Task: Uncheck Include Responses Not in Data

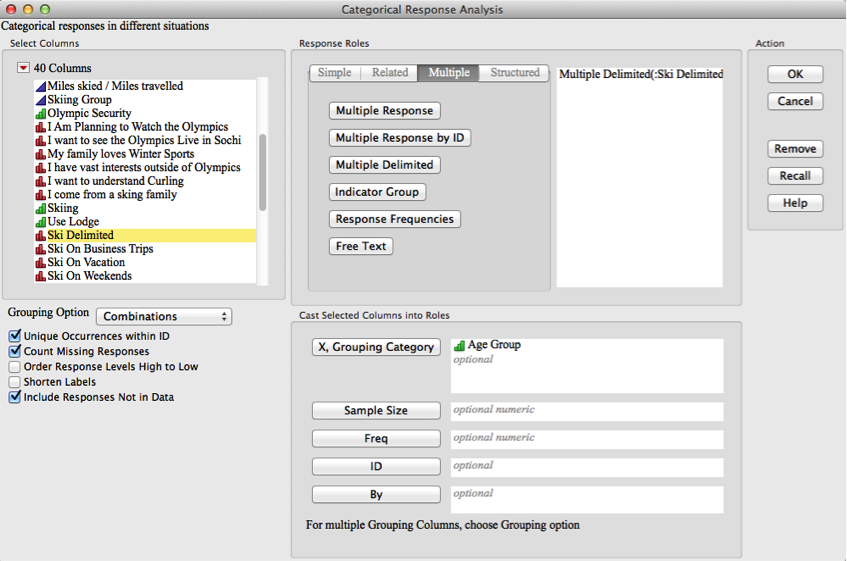Action: tap(15, 397)
